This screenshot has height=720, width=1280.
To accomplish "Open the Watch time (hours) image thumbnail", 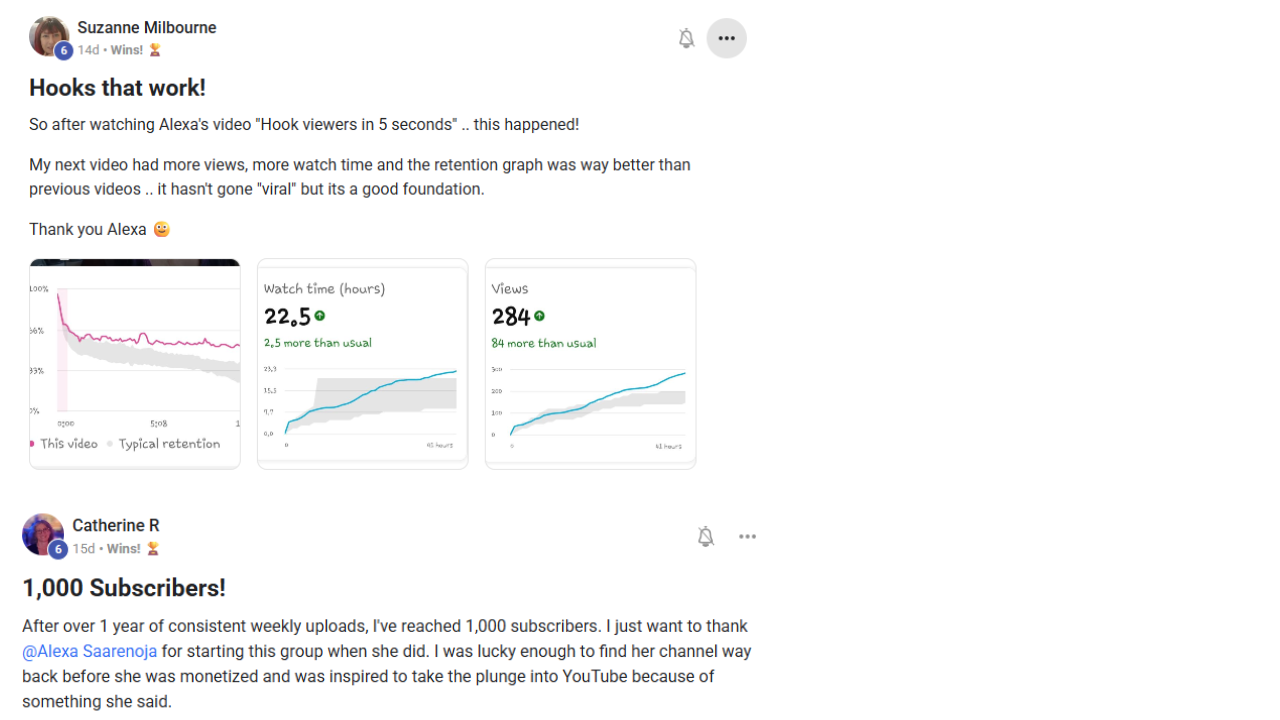I will [x=363, y=364].
